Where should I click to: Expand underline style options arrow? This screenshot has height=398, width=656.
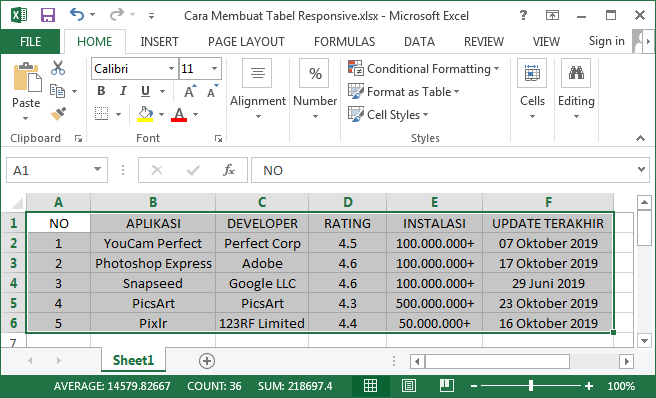[x=162, y=92]
